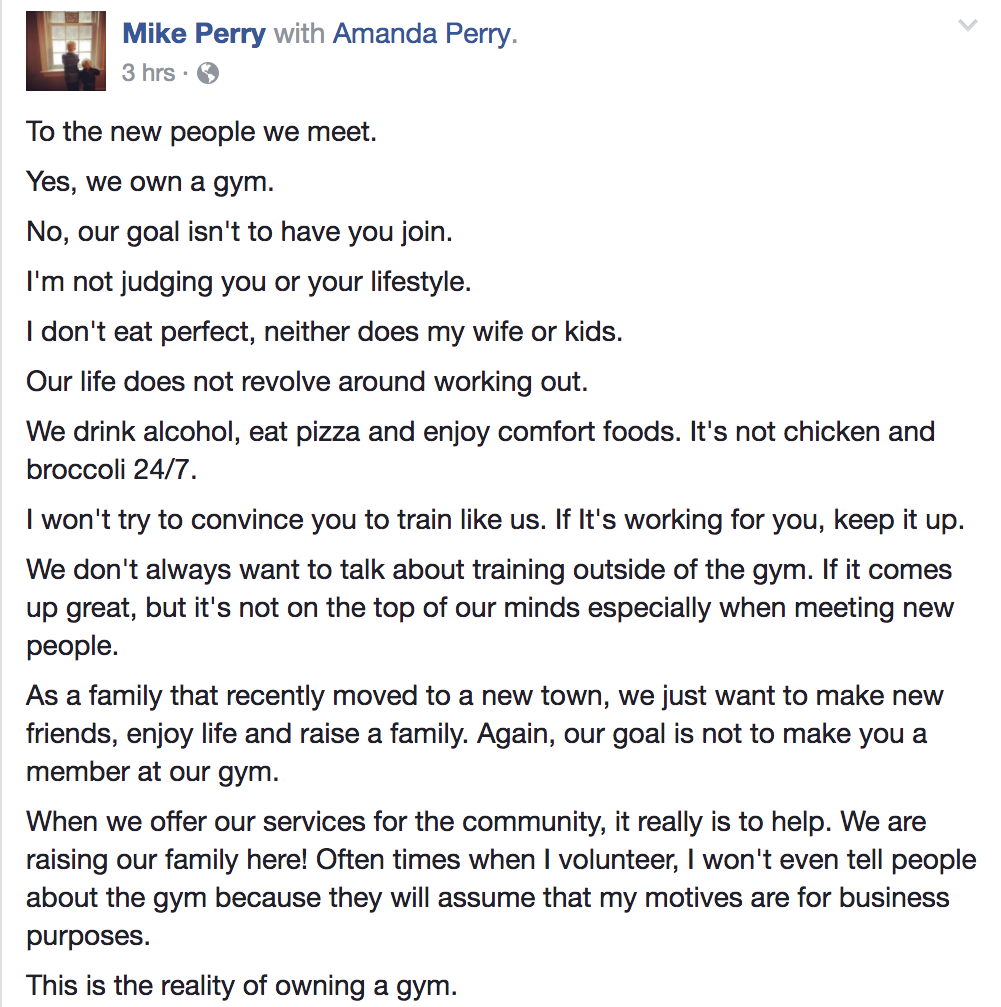Screen dimensions: 1001x1007
Task: Click the text 'I'm not judging you or your lifestyle.'
Action: tap(248, 282)
